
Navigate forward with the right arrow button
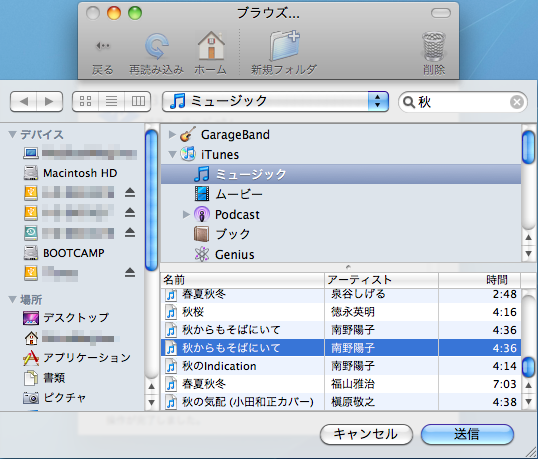pos(49,101)
